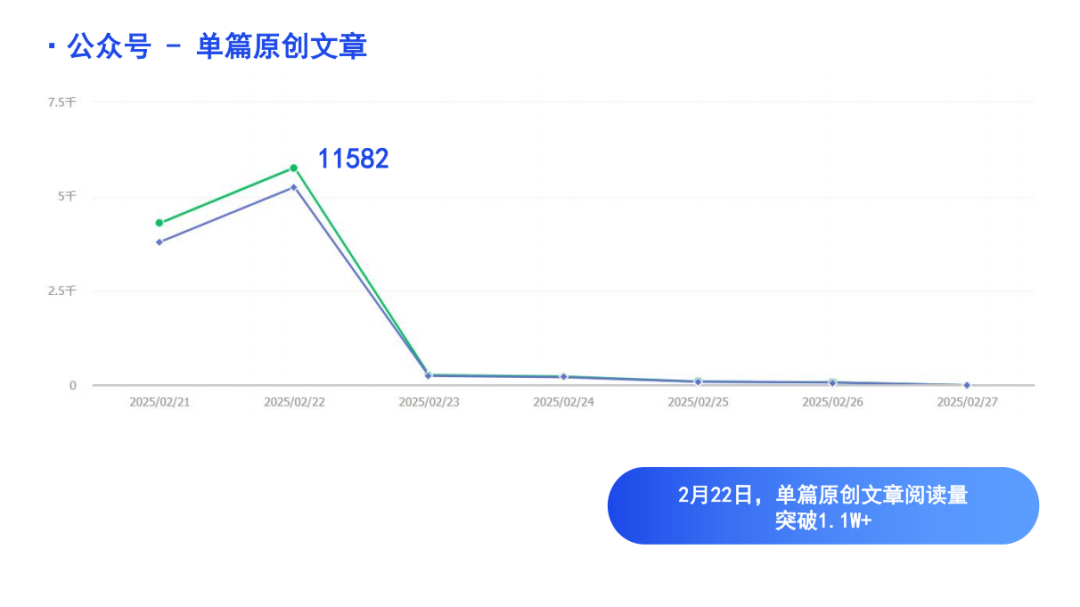Click the 2025/02/24 x-axis date label
The height and width of the screenshot is (607, 1080).
click(x=563, y=402)
